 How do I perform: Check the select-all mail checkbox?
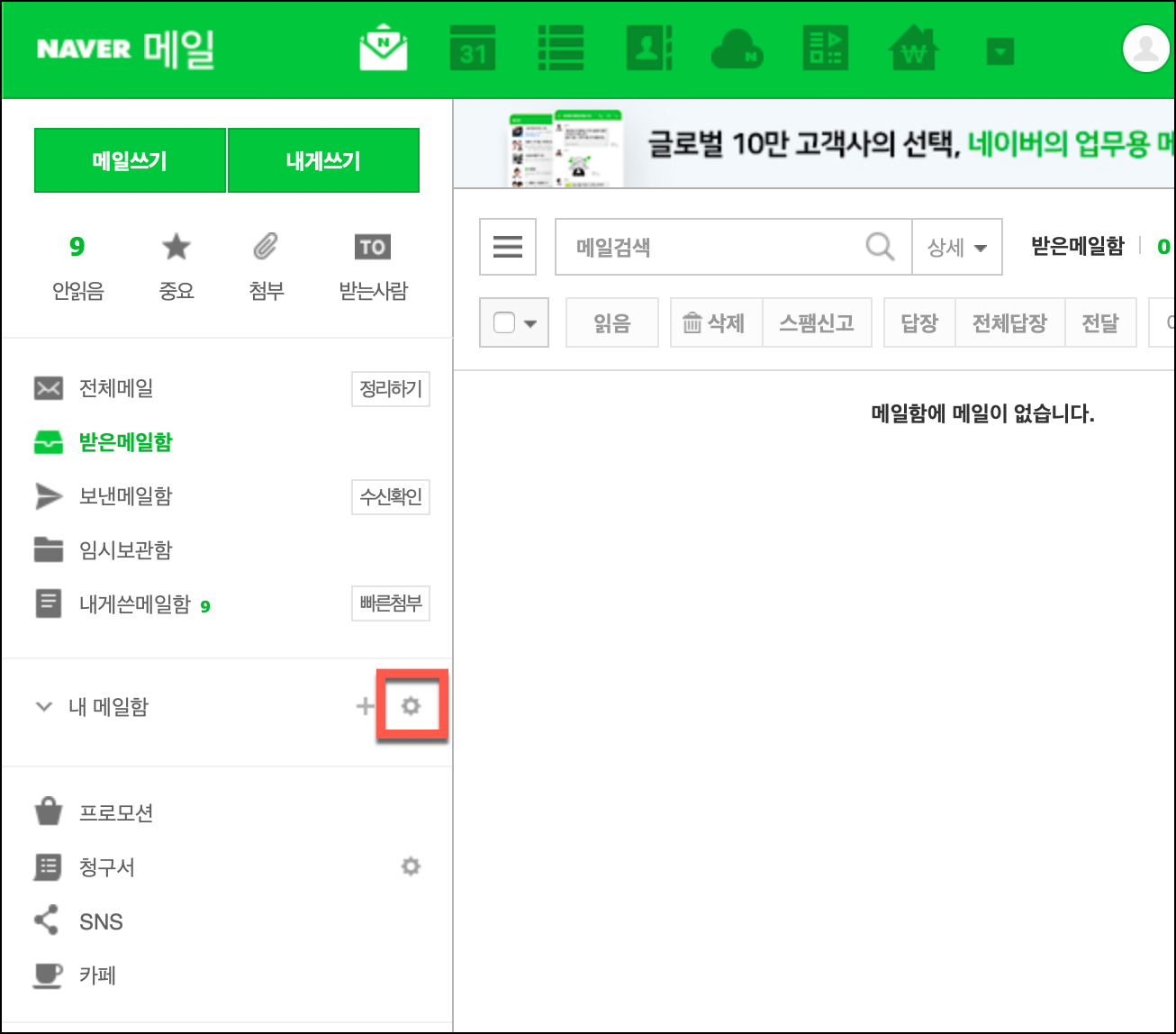coord(504,322)
